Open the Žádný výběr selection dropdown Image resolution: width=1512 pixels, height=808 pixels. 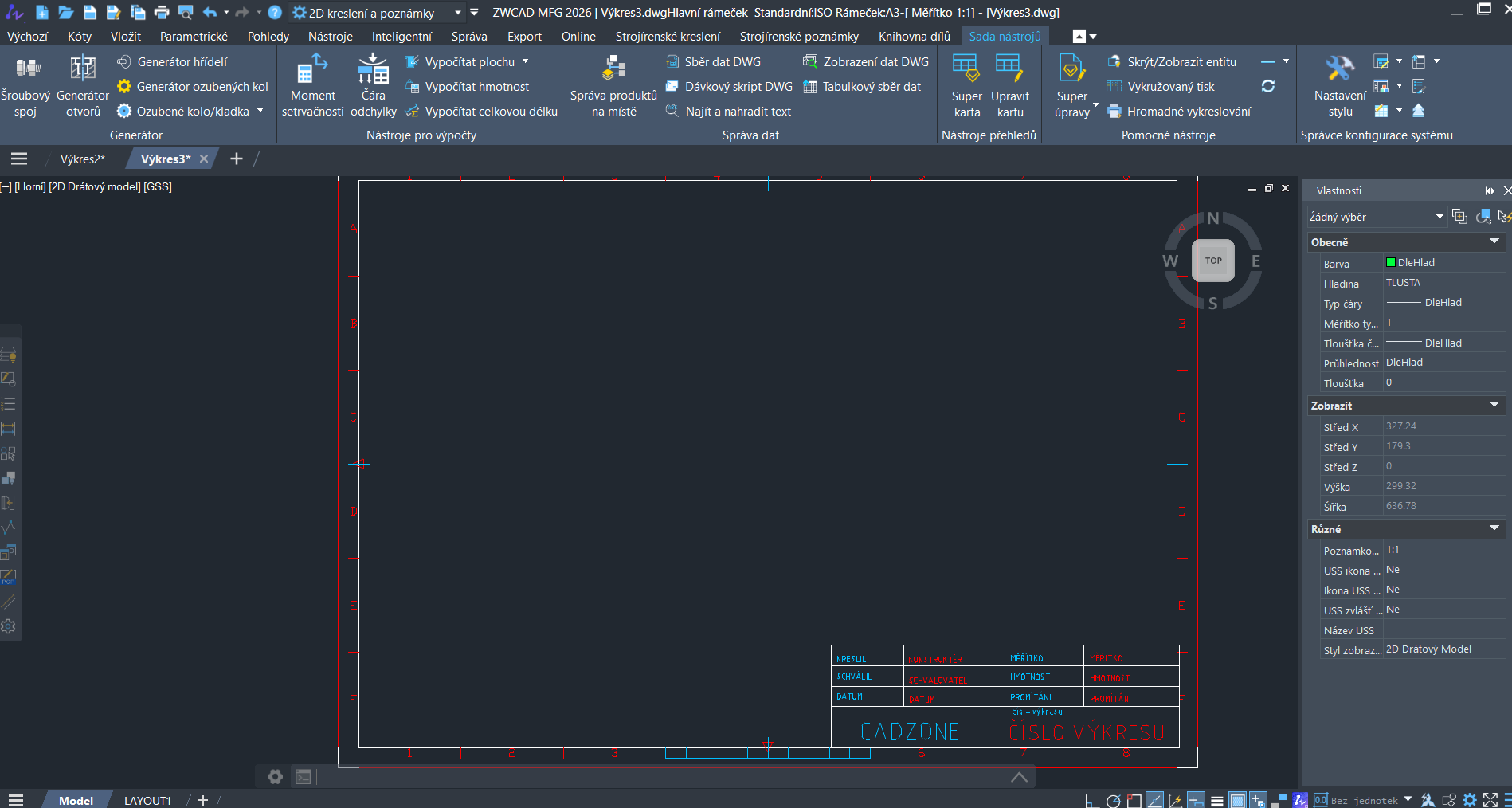pyautogui.click(x=1440, y=216)
